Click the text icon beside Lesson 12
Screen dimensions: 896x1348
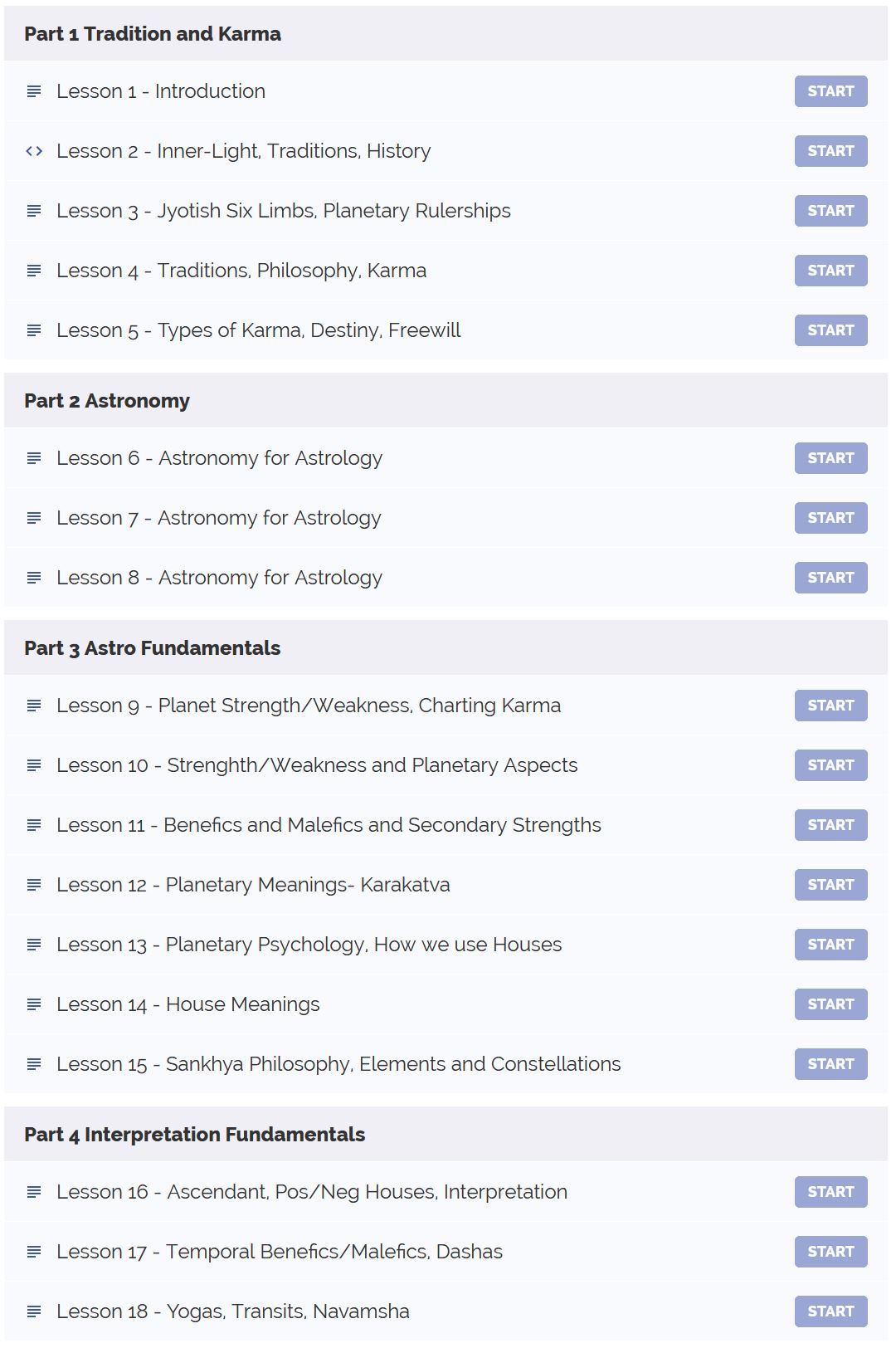coord(34,885)
